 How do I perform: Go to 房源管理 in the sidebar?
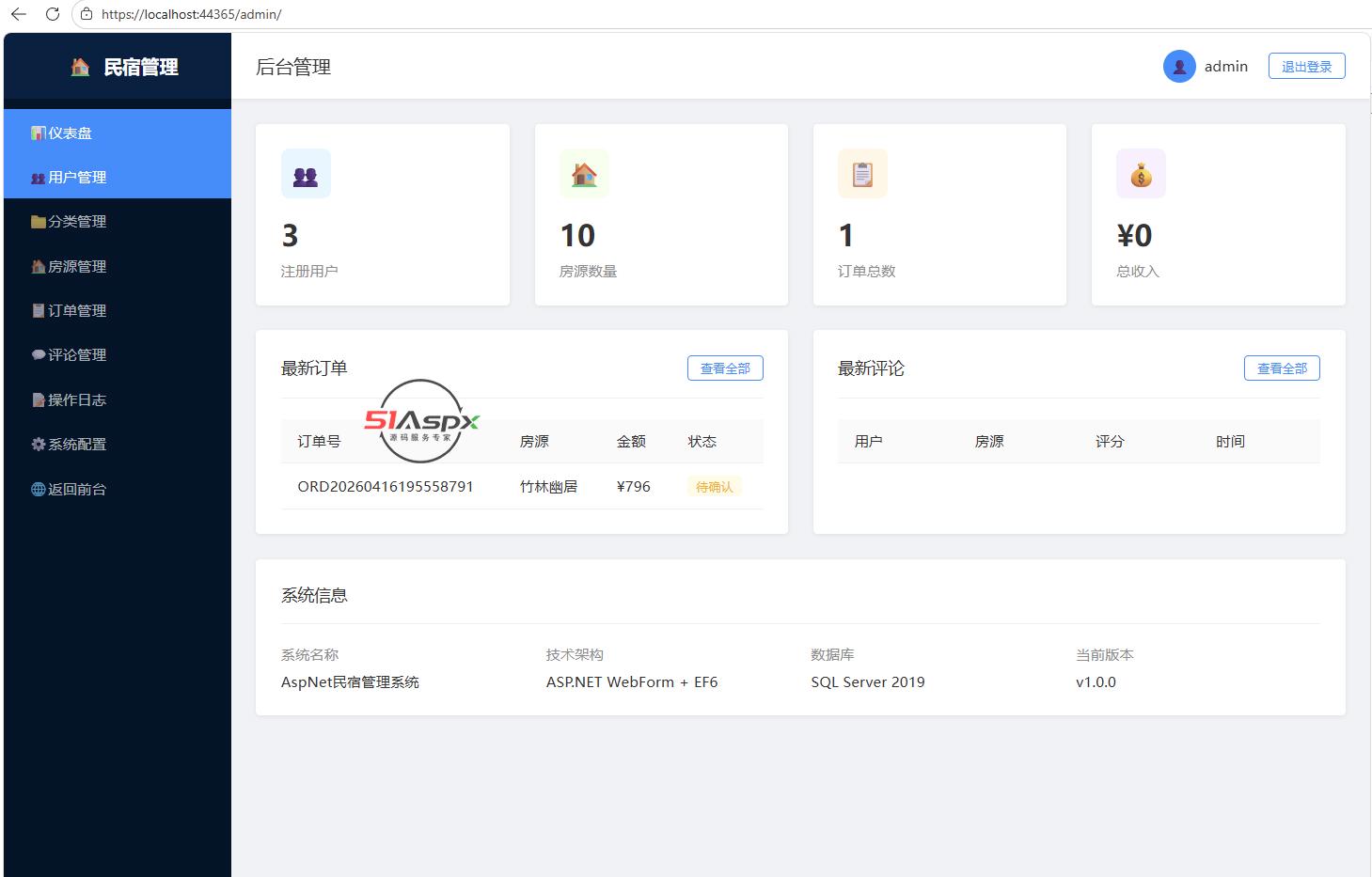pos(118,266)
